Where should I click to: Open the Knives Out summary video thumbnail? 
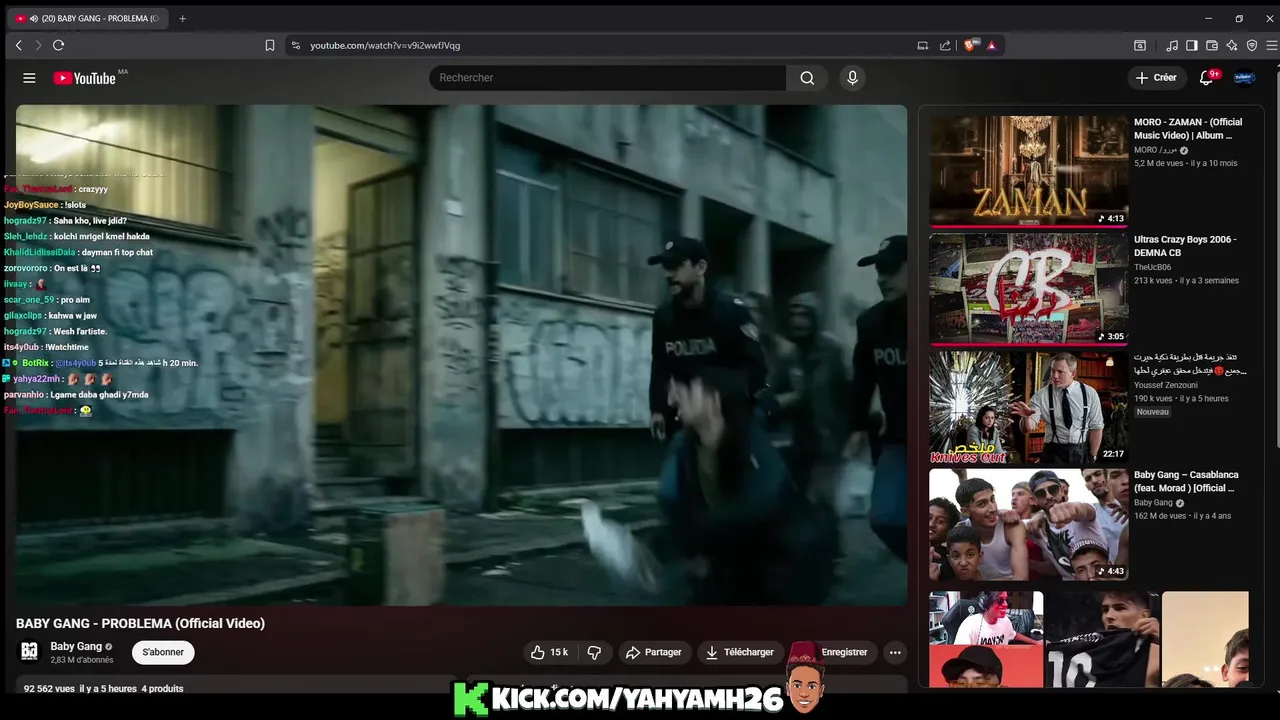[1029, 407]
